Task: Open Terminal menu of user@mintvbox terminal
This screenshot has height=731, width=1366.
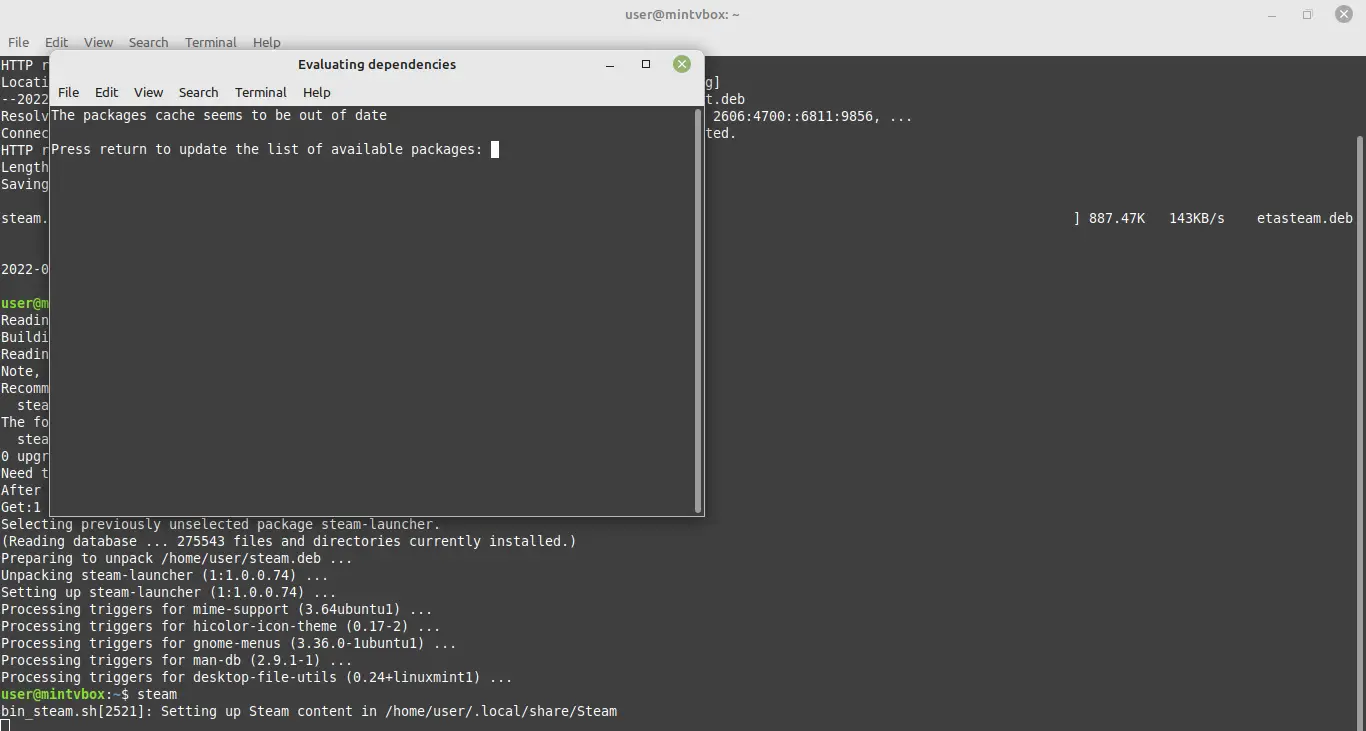Action: point(211,42)
